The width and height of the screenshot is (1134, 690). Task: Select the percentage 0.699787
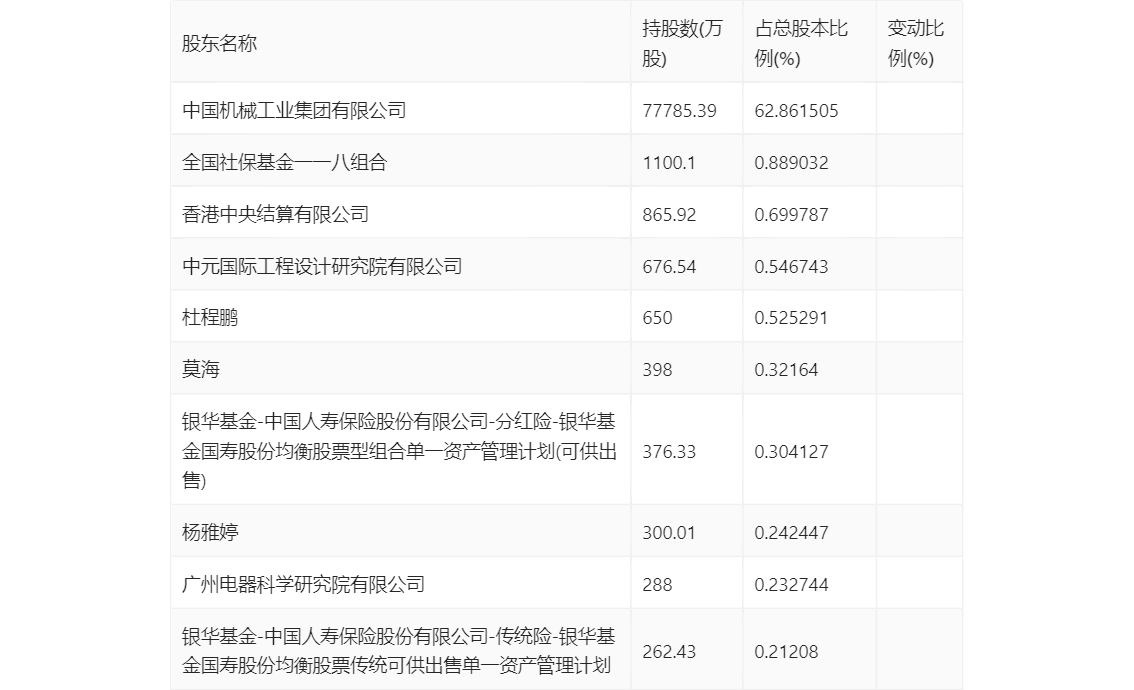click(791, 215)
